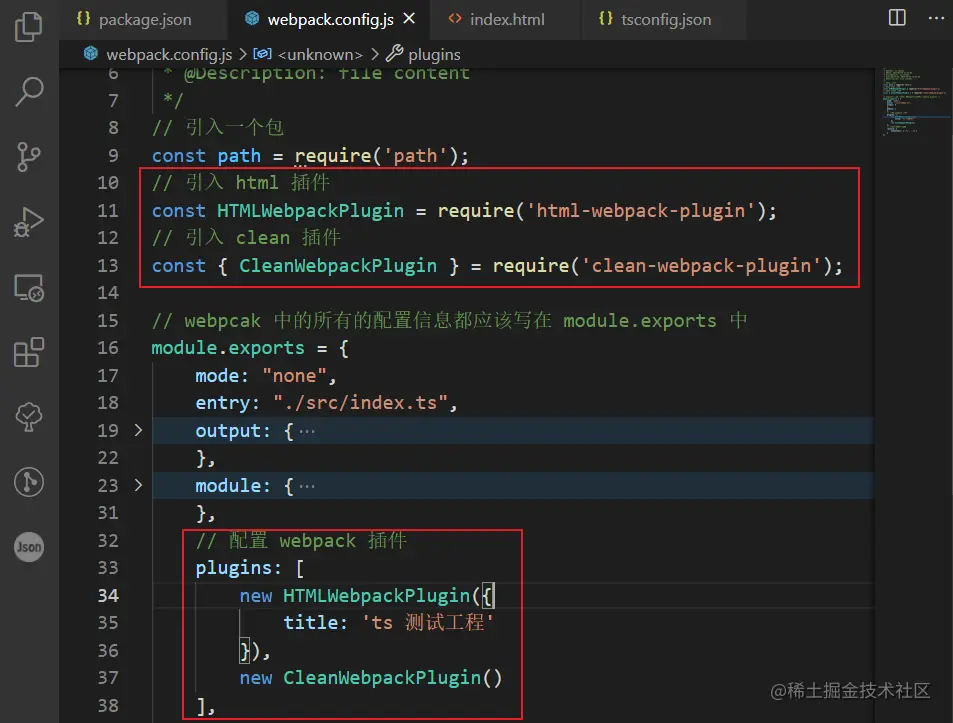Click comment // 引入 html 插件
953x723 pixels.
pos(241,183)
